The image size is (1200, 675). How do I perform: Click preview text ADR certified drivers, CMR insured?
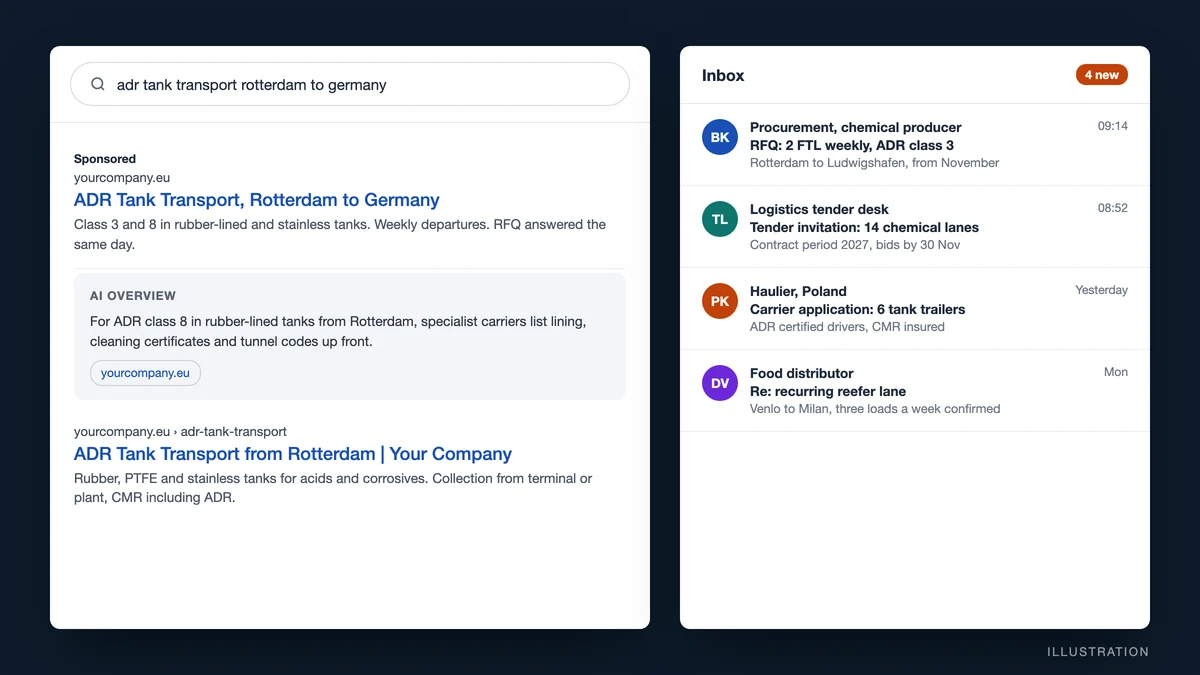click(x=847, y=327)
